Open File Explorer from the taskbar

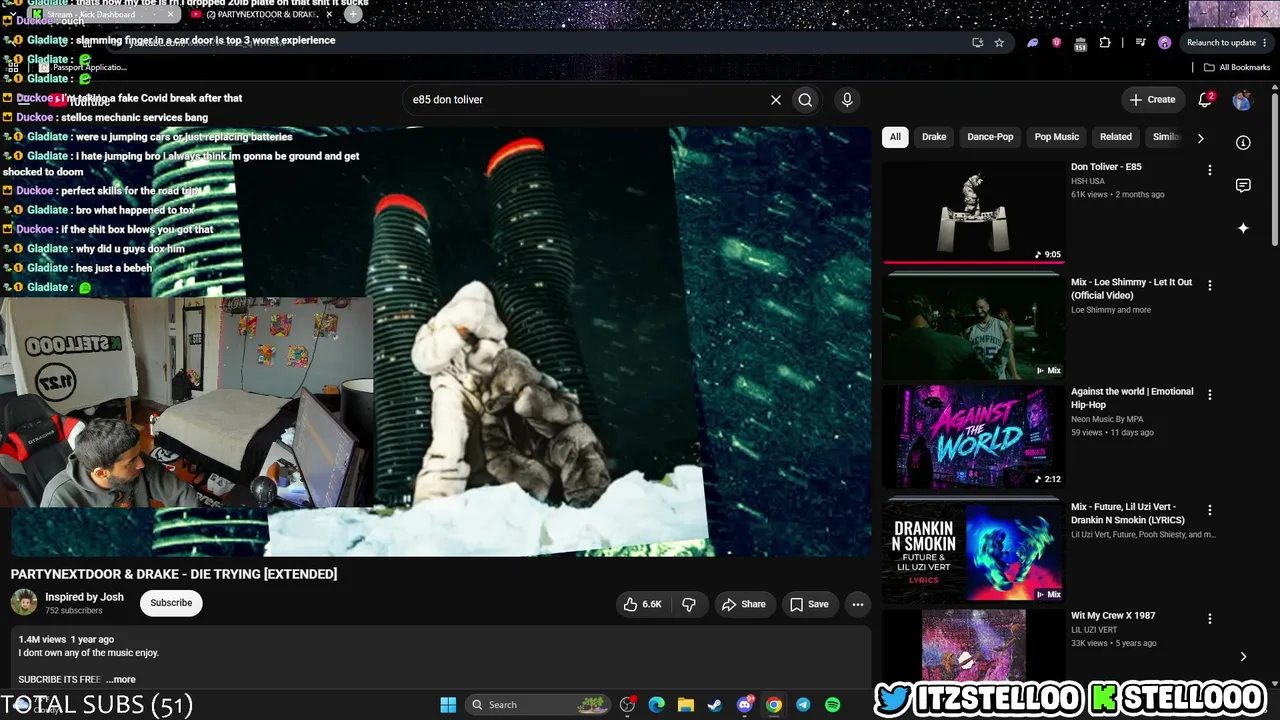click(x=686, y=705)
